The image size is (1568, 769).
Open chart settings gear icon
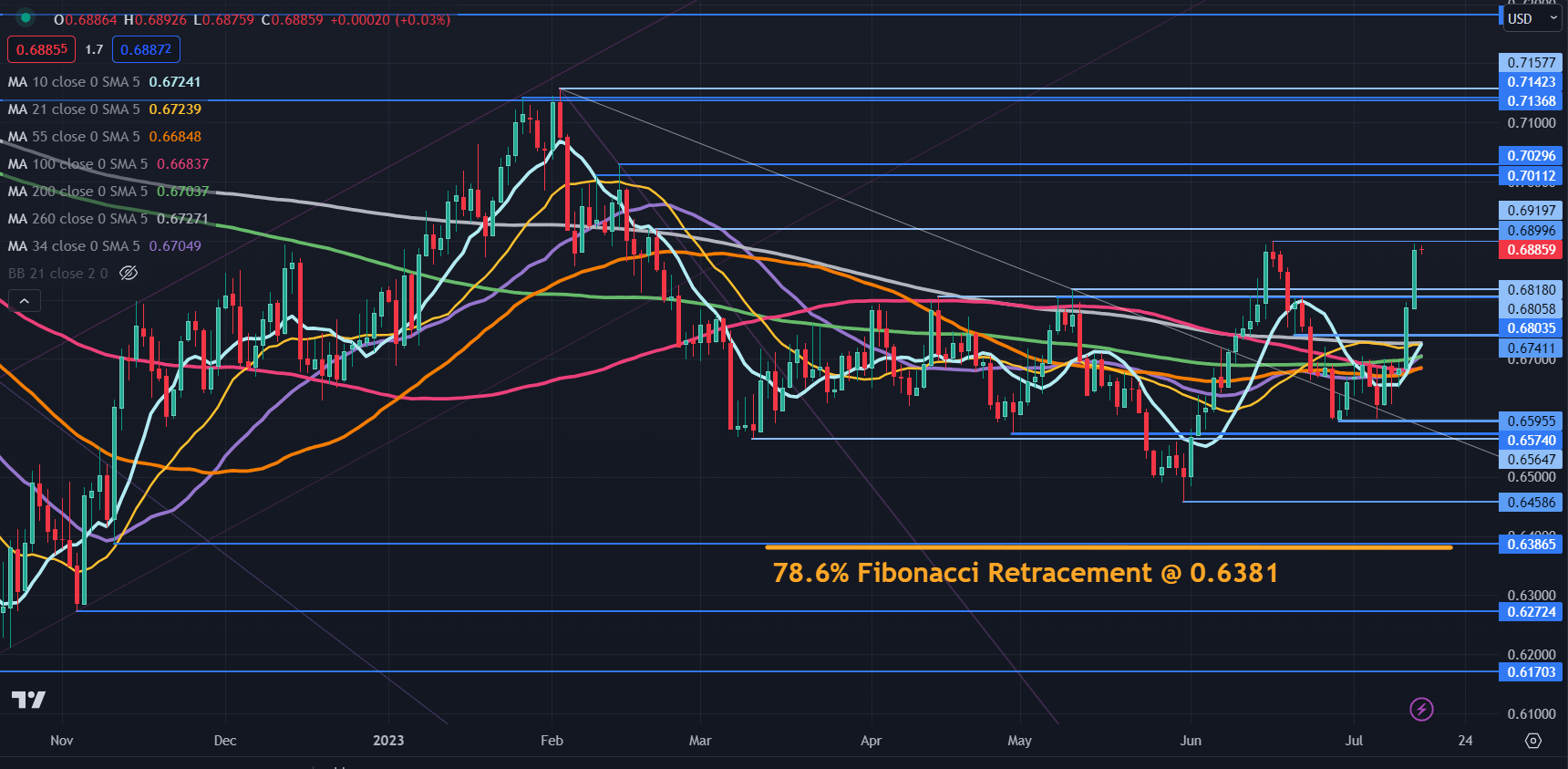(x=1533, y=741)
